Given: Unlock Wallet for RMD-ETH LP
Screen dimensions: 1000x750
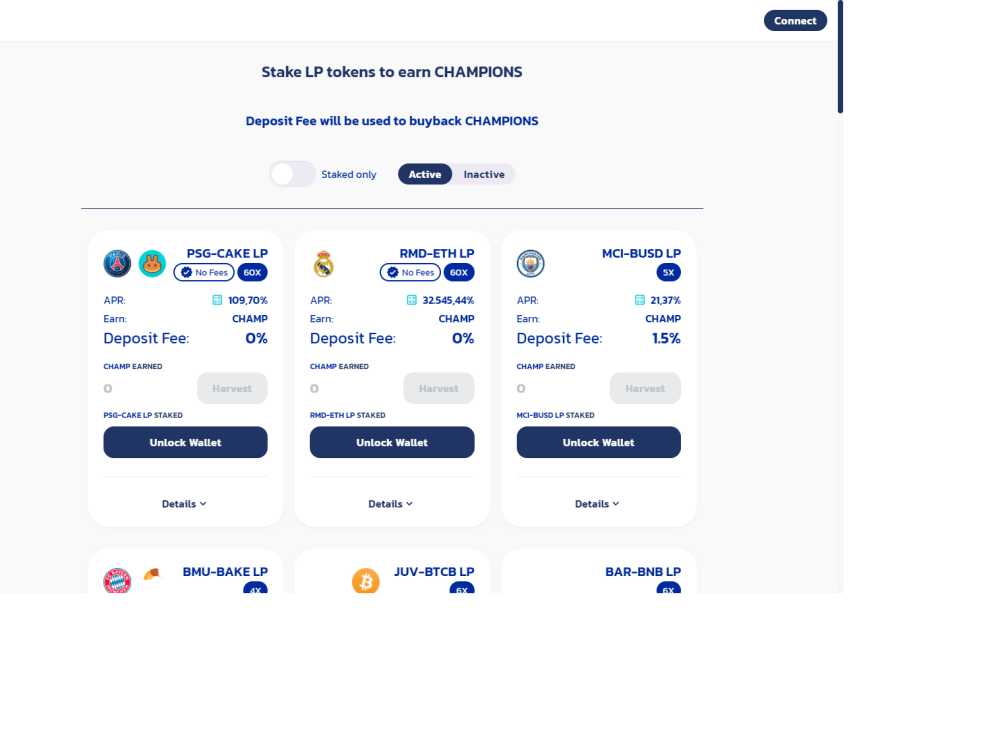Looking at the screenshot, I should tap(392, 442).
